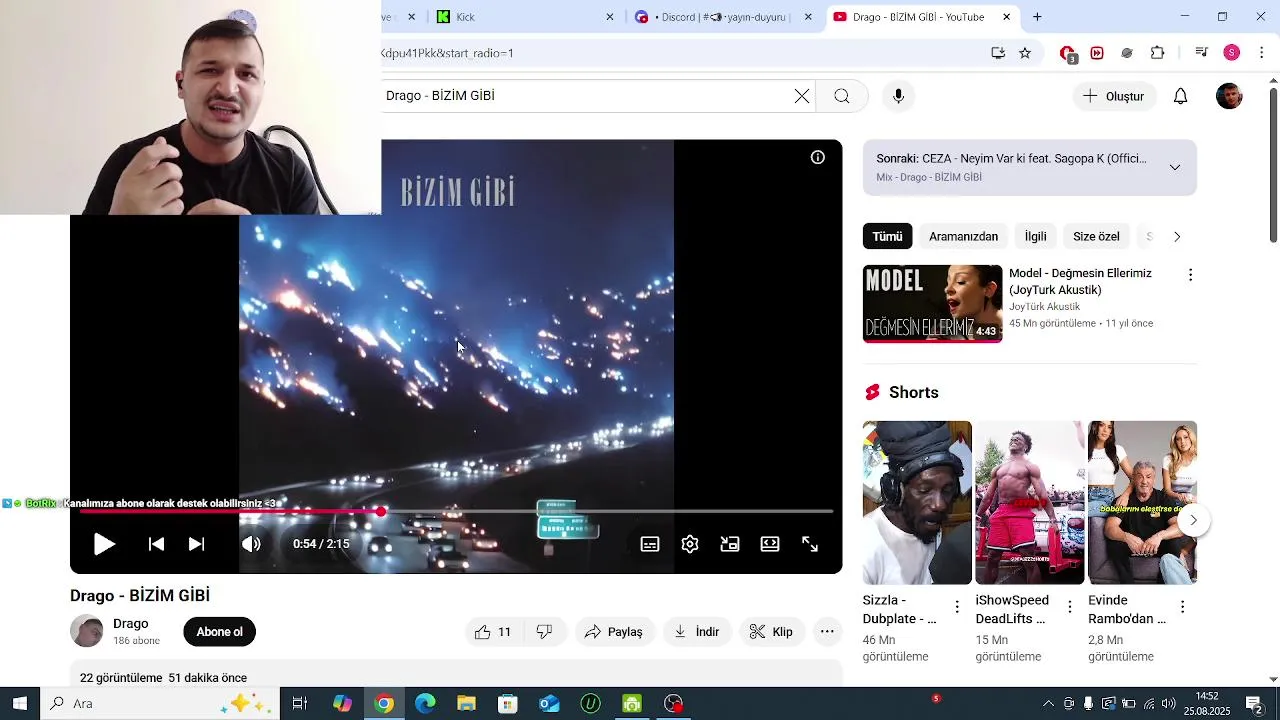
Task: Open the Windows notification center
Action: coord(1254,704)
